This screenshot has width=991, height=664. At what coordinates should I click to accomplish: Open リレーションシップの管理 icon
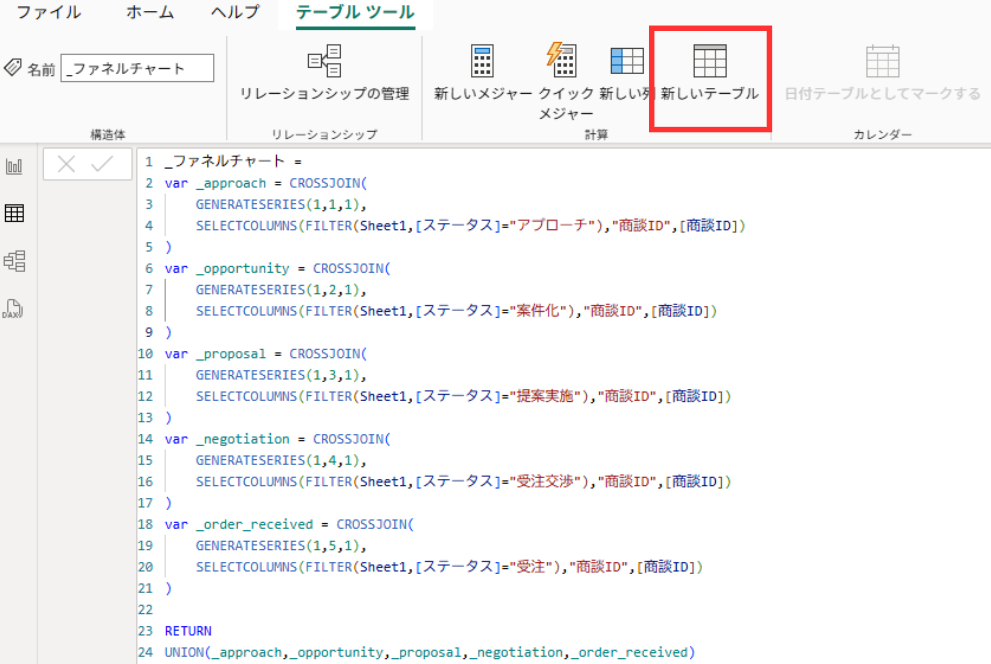[x=325, y=61]
